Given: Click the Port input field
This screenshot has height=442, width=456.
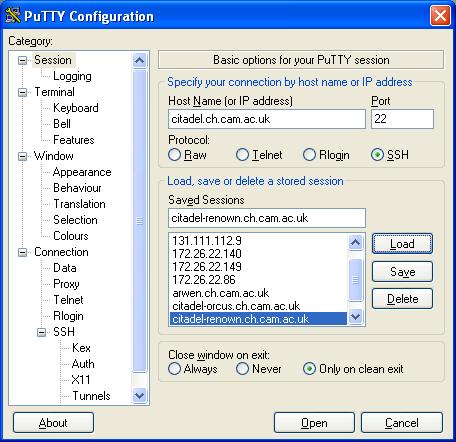Looking at the screenshot, I should (x=402, y=119).
